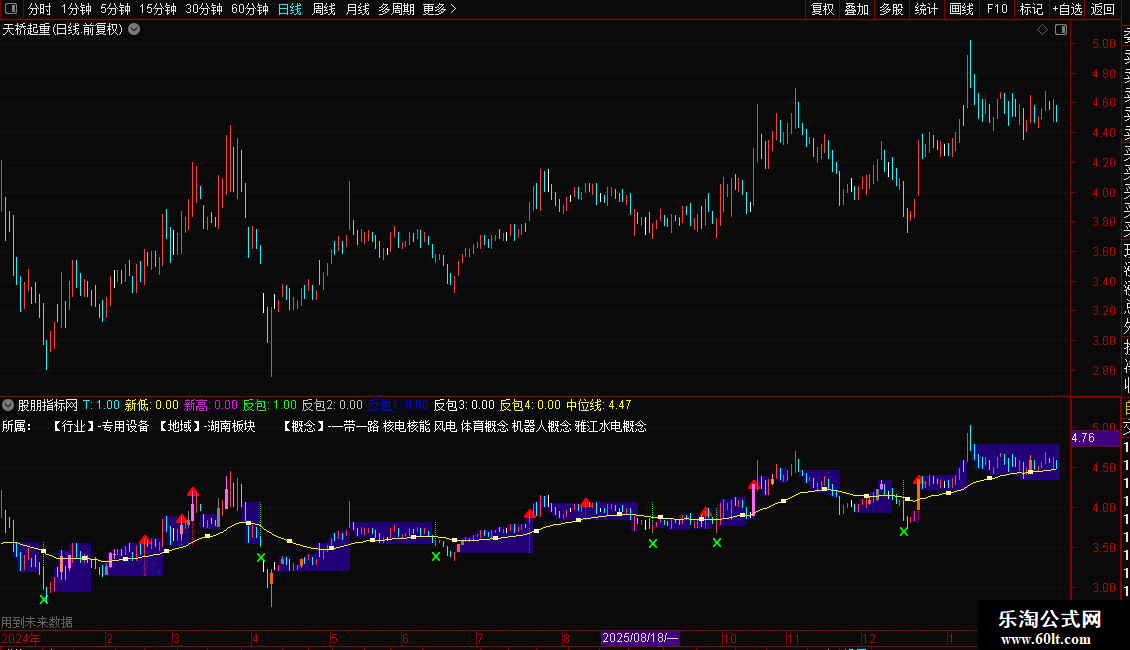
Task: Open the 多周期 multi-period view
Action: pos(396,9)
